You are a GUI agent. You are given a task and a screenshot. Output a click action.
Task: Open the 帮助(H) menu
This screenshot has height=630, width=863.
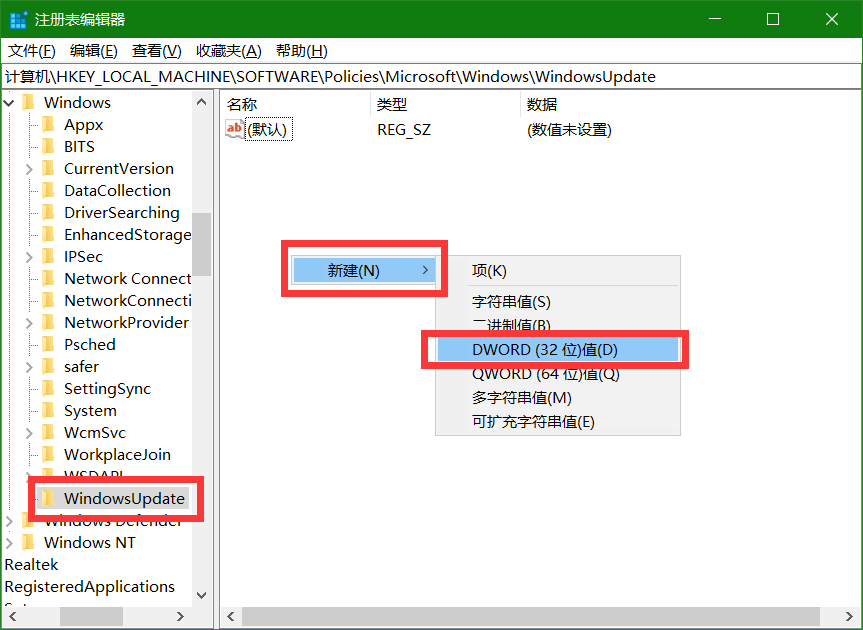click(302, 51)
